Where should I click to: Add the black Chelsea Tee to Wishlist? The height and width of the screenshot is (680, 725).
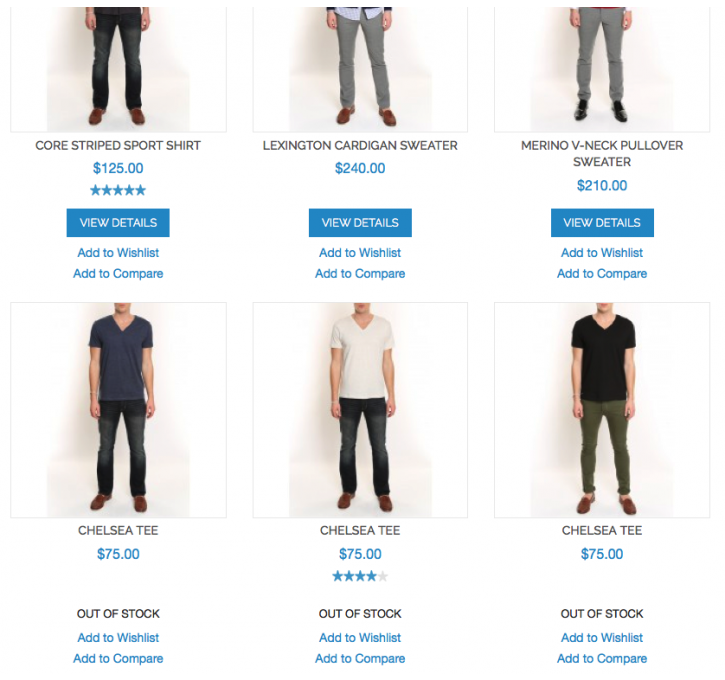click(602, 638)
